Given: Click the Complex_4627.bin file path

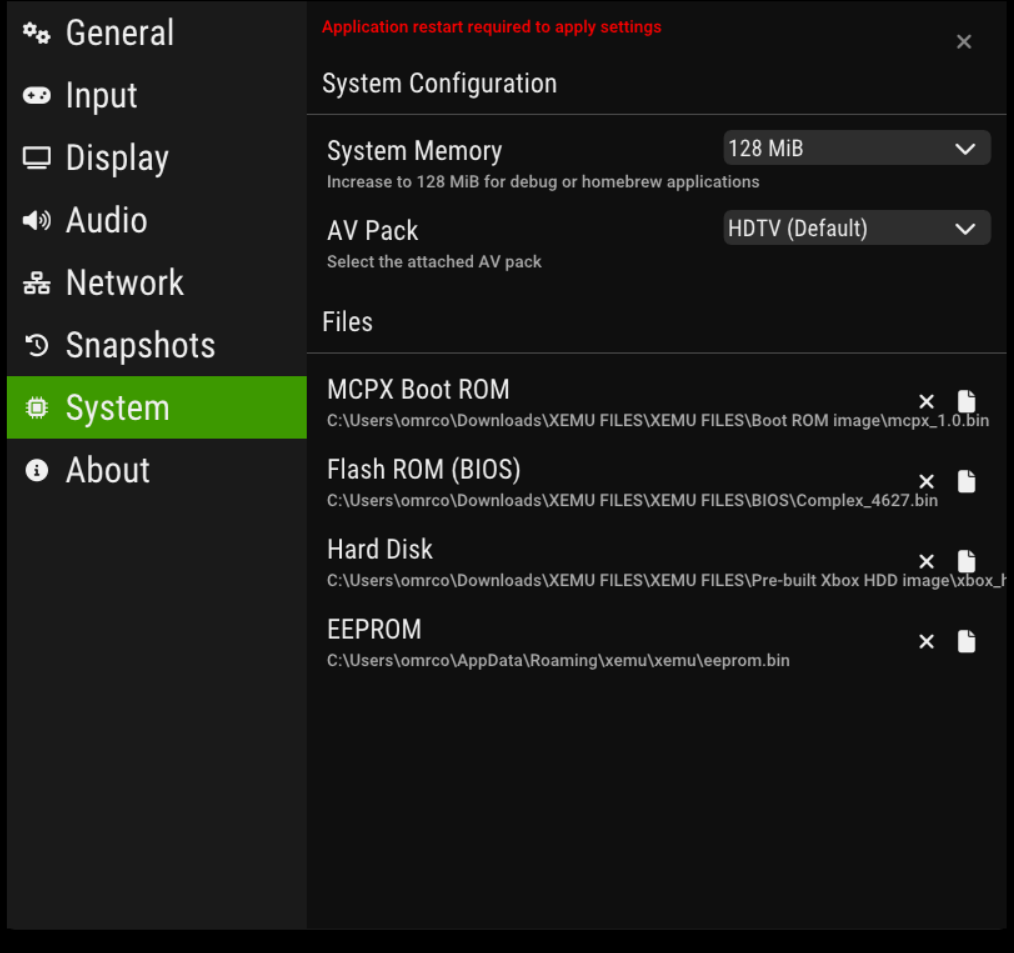Looking at the screenshot, I should [632, 501].
